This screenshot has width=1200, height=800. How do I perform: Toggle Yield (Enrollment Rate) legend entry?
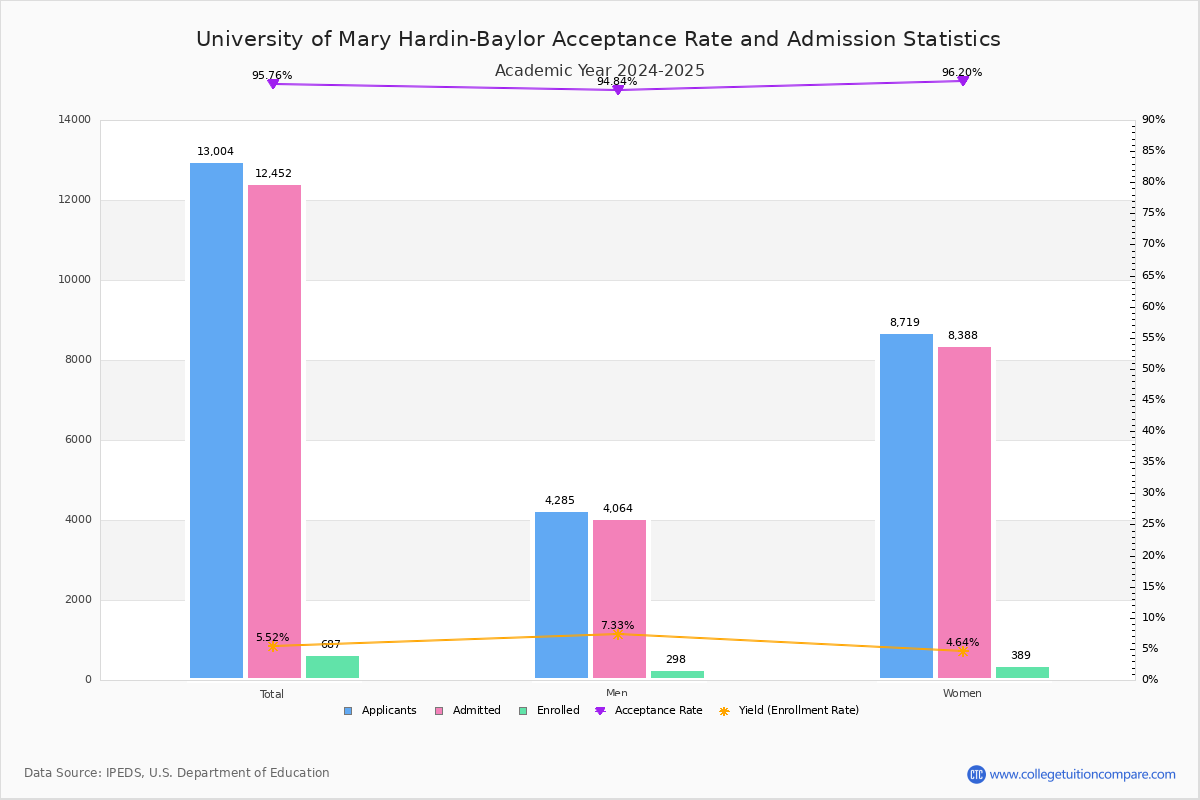coord(724,711)
